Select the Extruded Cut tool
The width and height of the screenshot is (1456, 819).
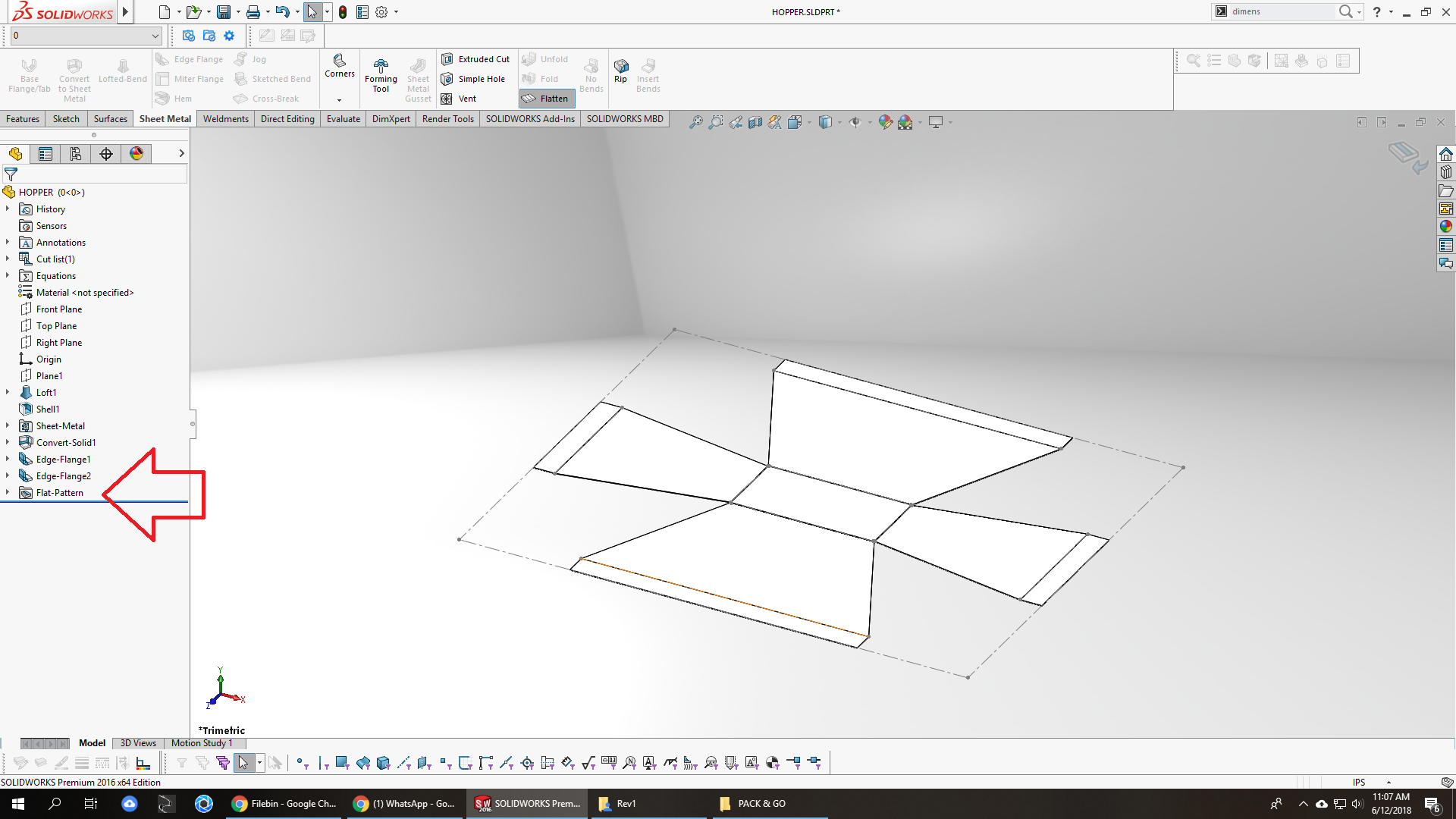[476, 59]
